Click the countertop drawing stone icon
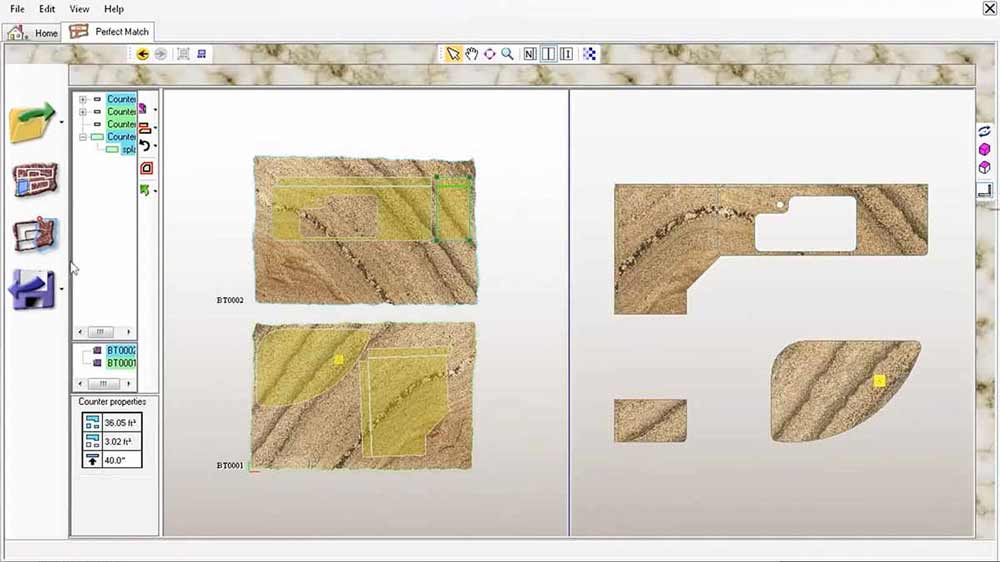The image size is (1000, 562). [x=35, y=234]
